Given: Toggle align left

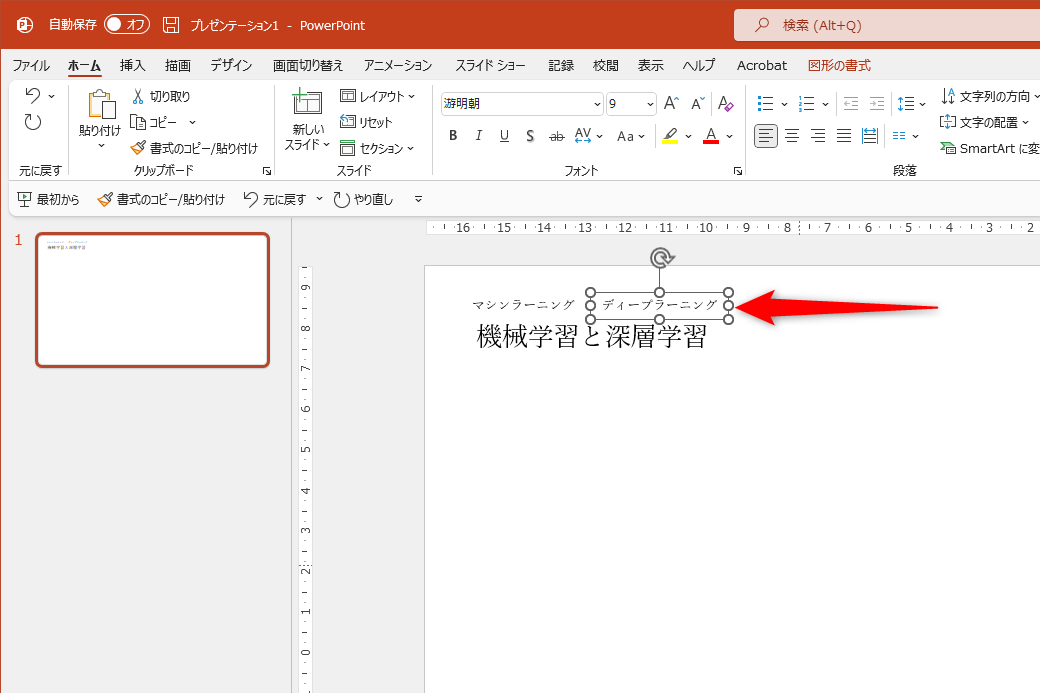Looking at the screenshot, I should (x=766, y=136).
